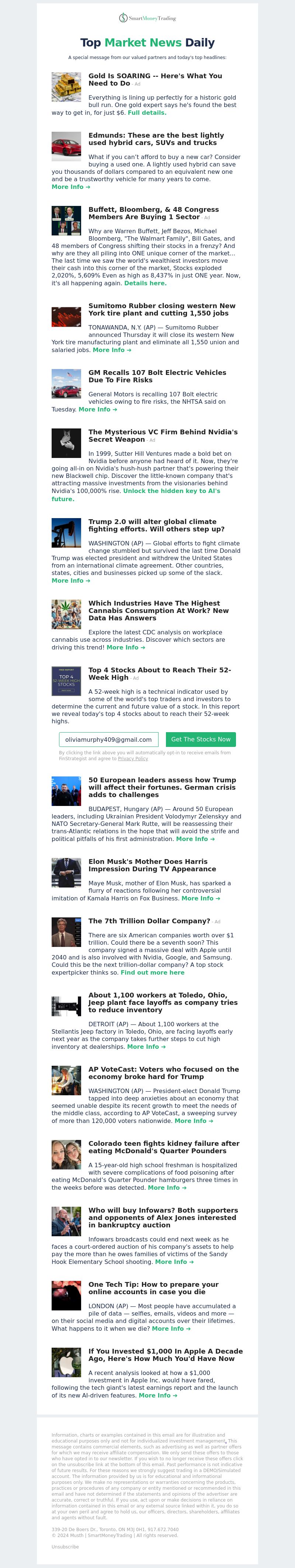The height and width of the screenshot is (1568, 295).
Task: Click the email address input field
Action: [109, 740]
